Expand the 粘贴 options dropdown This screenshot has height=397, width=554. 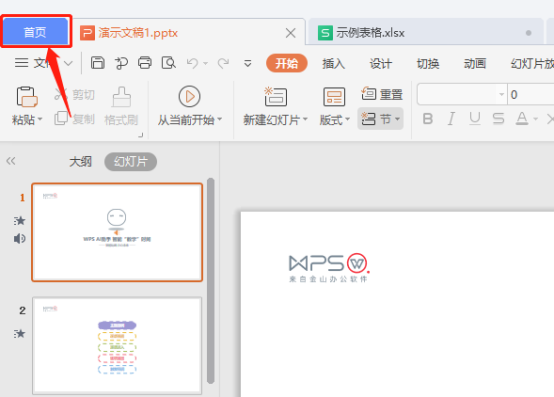[40, 119]
